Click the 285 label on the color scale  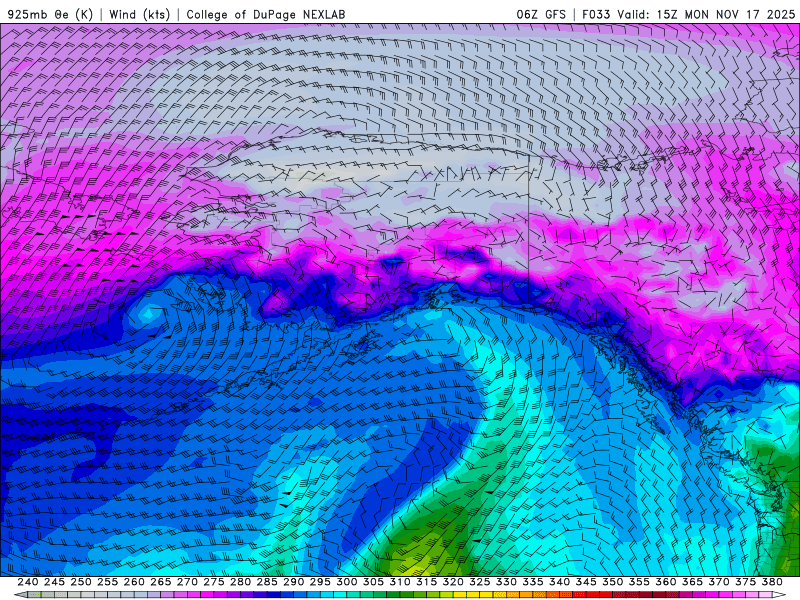pos(267,582)
